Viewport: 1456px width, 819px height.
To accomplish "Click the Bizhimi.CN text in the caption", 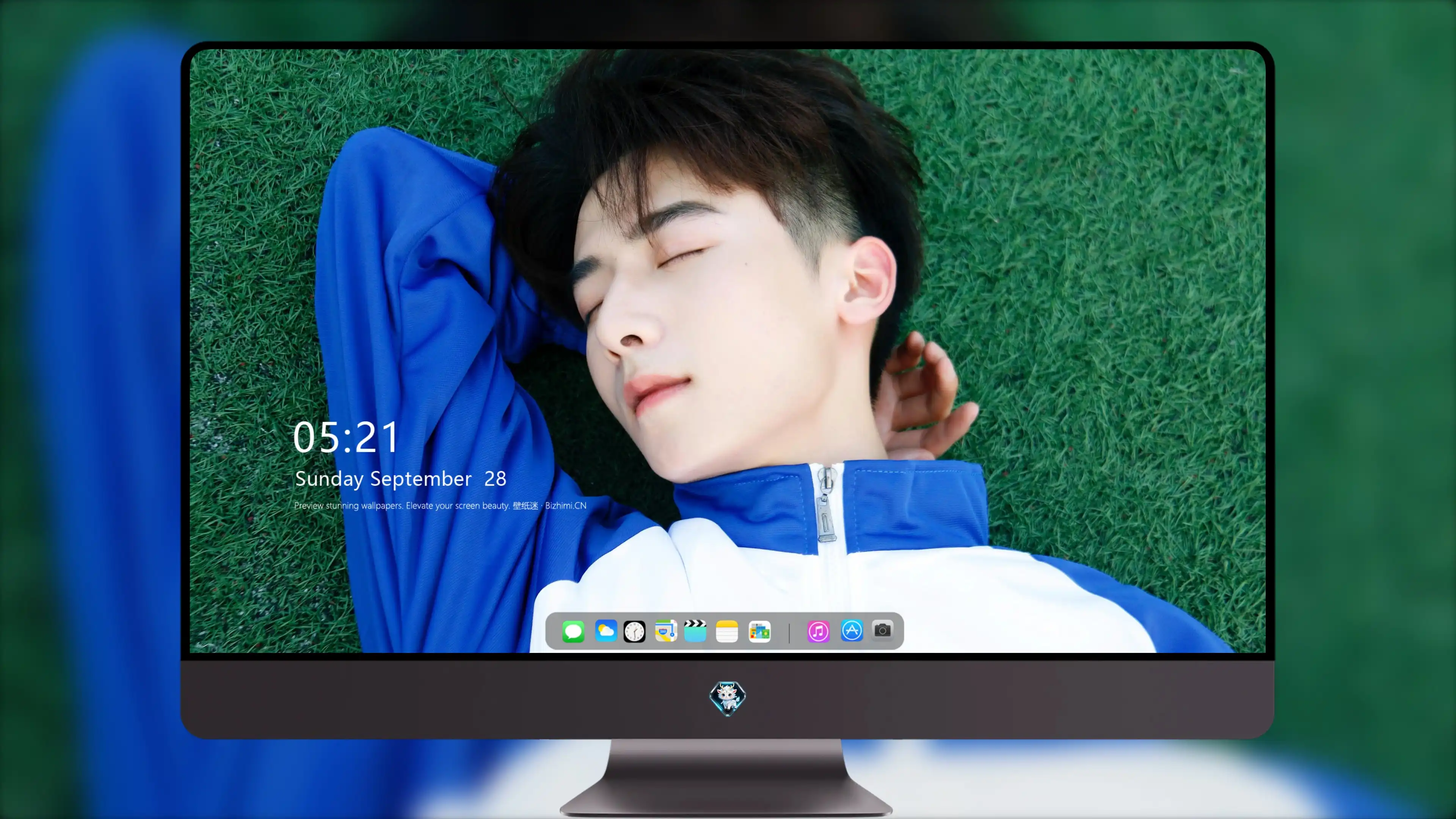I will point(566,505).
